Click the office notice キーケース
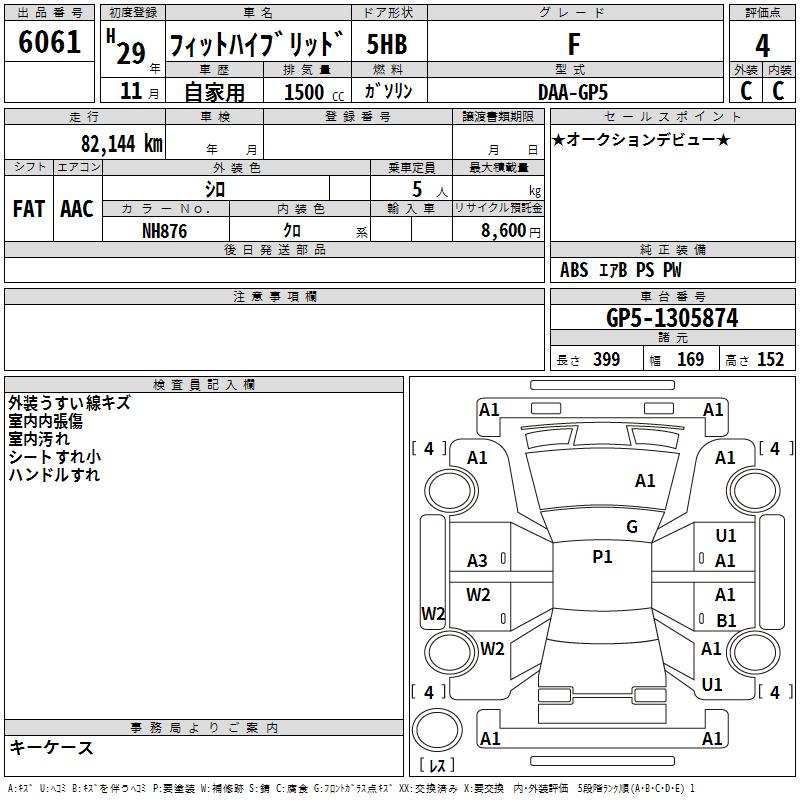The width and height of the screenshot is (800, 800). pos(52,747)
